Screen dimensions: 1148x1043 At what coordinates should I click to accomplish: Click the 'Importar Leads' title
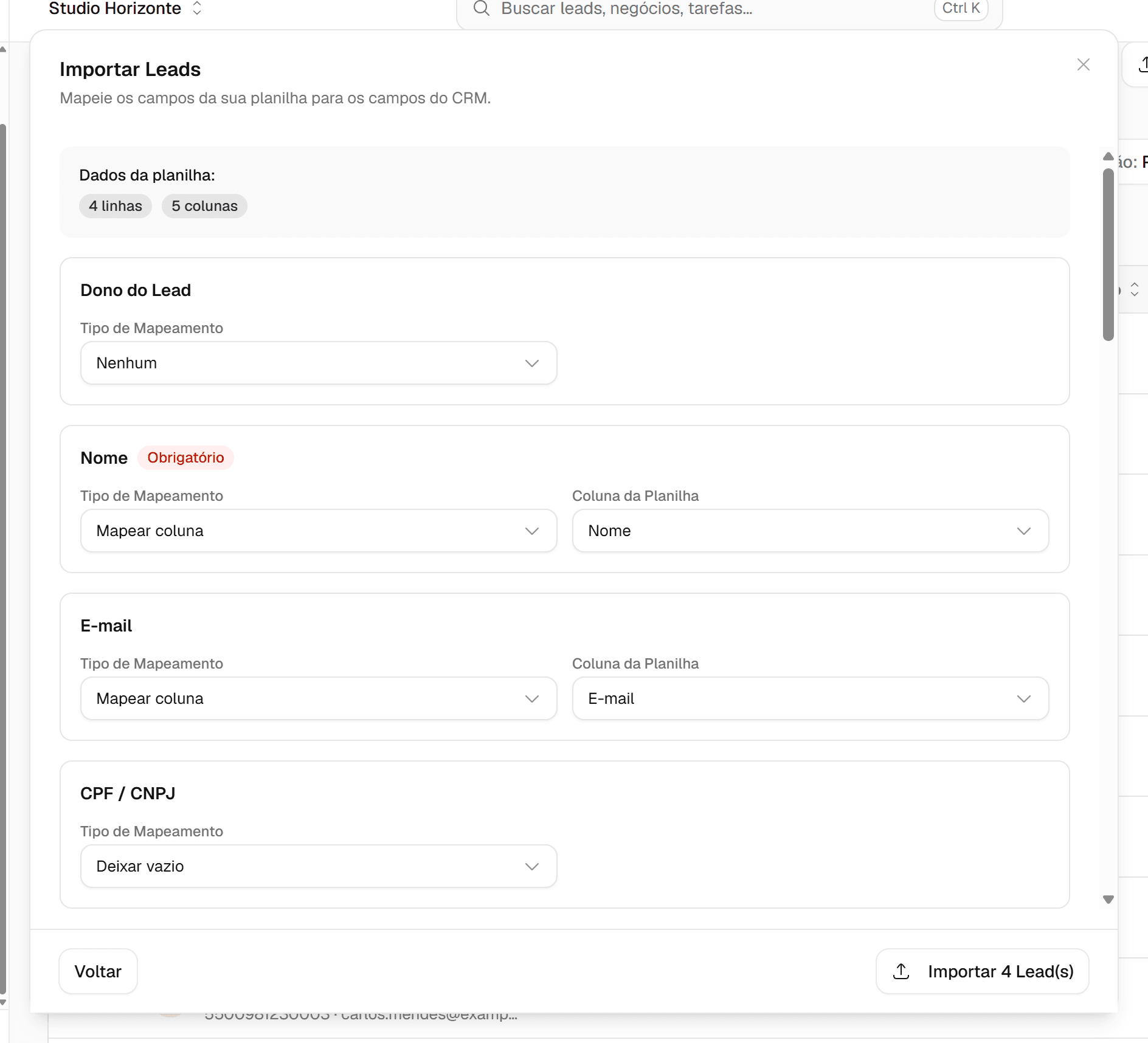pyautogui.click(x=130, y=70)
